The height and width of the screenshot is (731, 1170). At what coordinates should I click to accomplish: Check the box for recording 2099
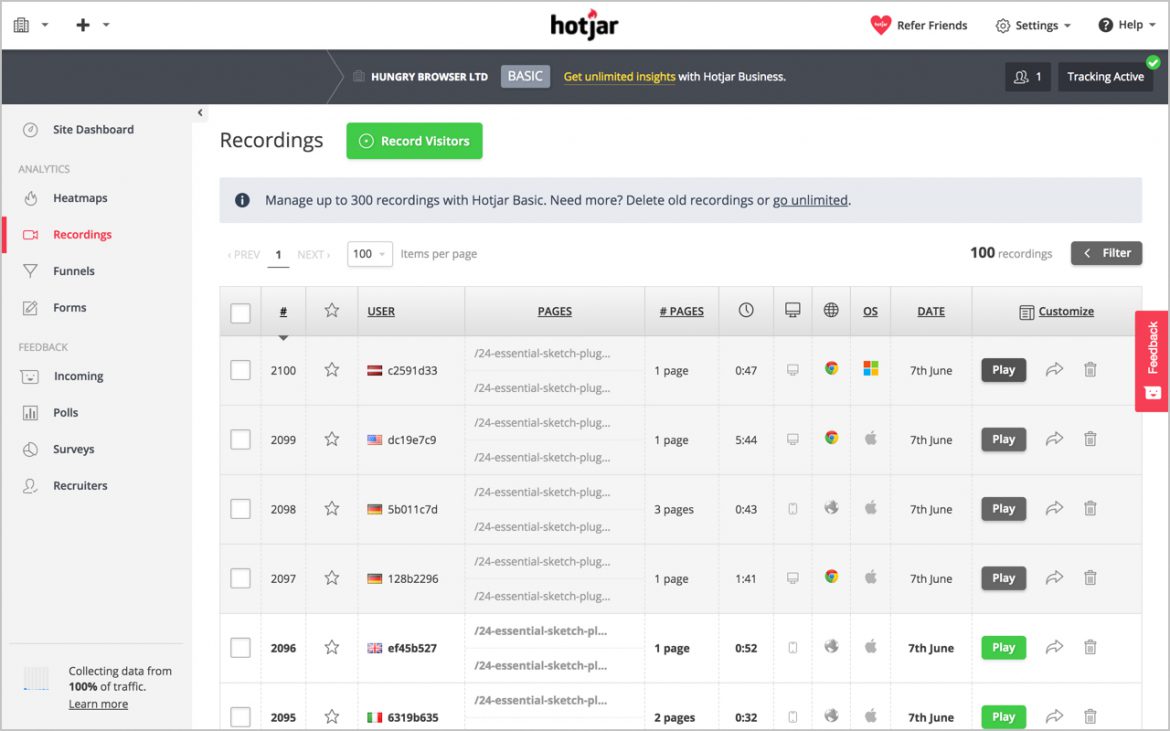click(240, 439)
